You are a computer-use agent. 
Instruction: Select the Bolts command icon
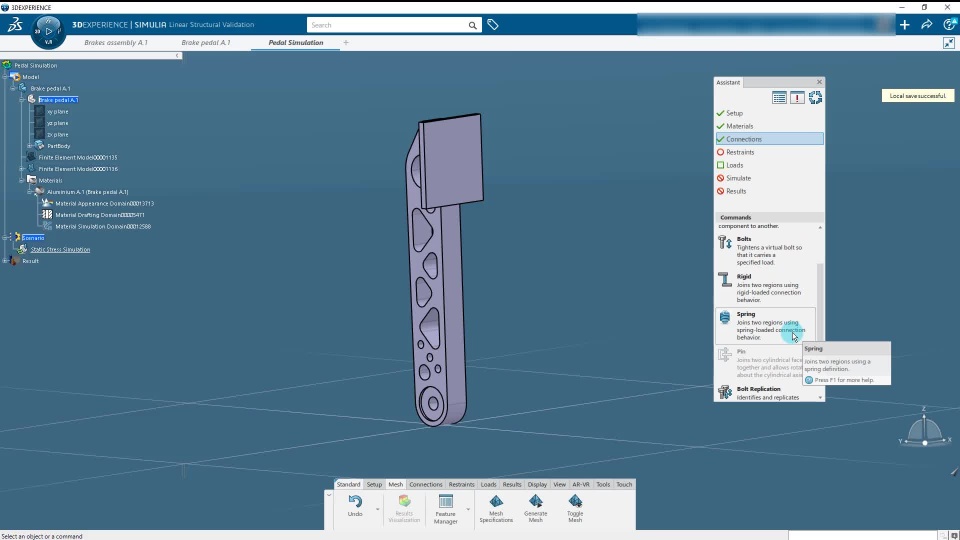(725, 242)
